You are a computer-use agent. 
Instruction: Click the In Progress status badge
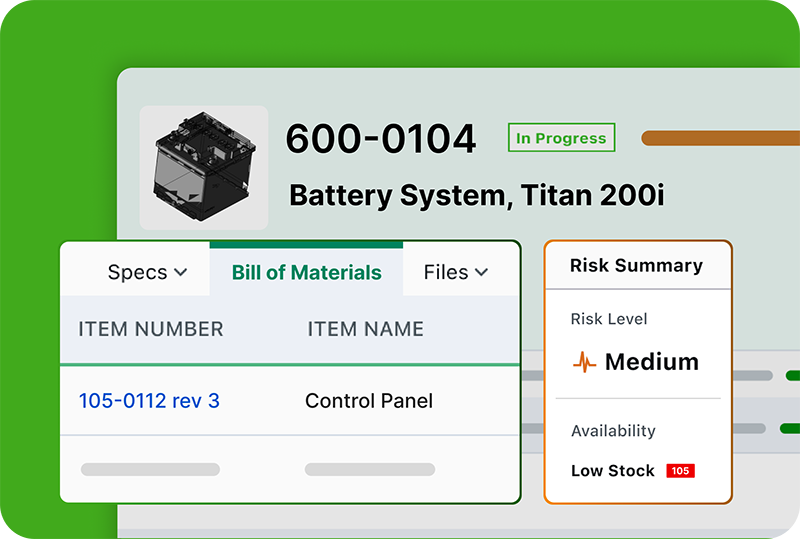pyautogui.click(x=561, y=138)
